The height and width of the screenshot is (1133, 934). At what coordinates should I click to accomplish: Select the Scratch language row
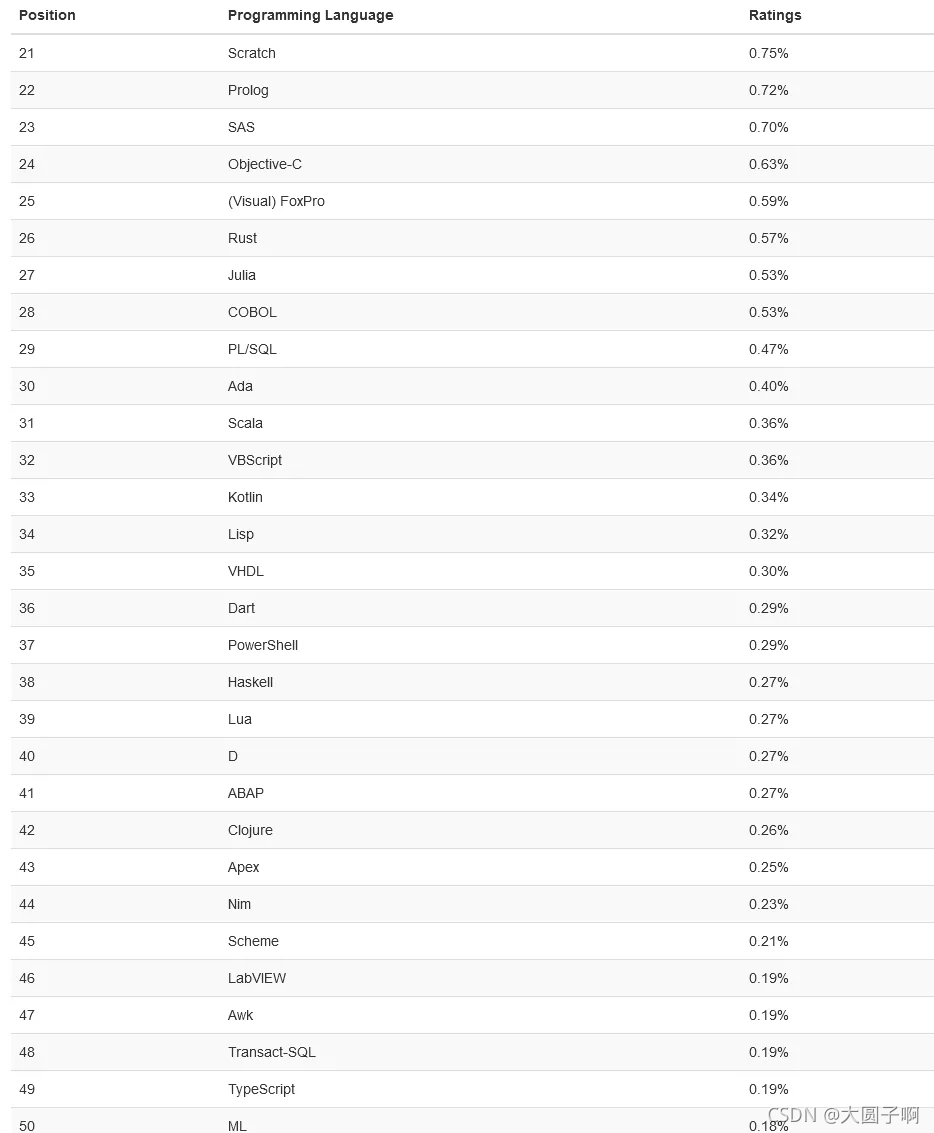tap(472, 53)
